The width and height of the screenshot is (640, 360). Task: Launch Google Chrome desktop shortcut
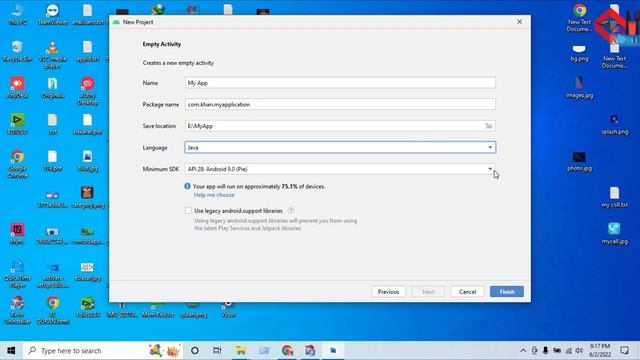coord(17,164)
